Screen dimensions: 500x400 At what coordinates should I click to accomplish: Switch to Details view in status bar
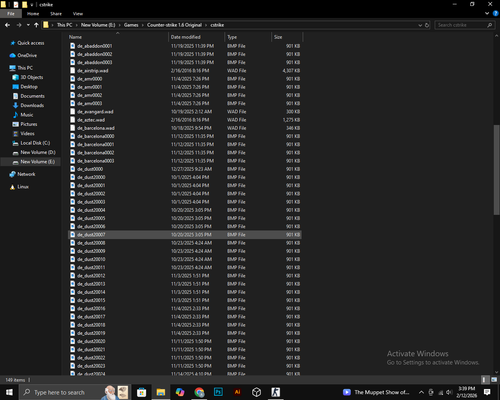[485, 380]
